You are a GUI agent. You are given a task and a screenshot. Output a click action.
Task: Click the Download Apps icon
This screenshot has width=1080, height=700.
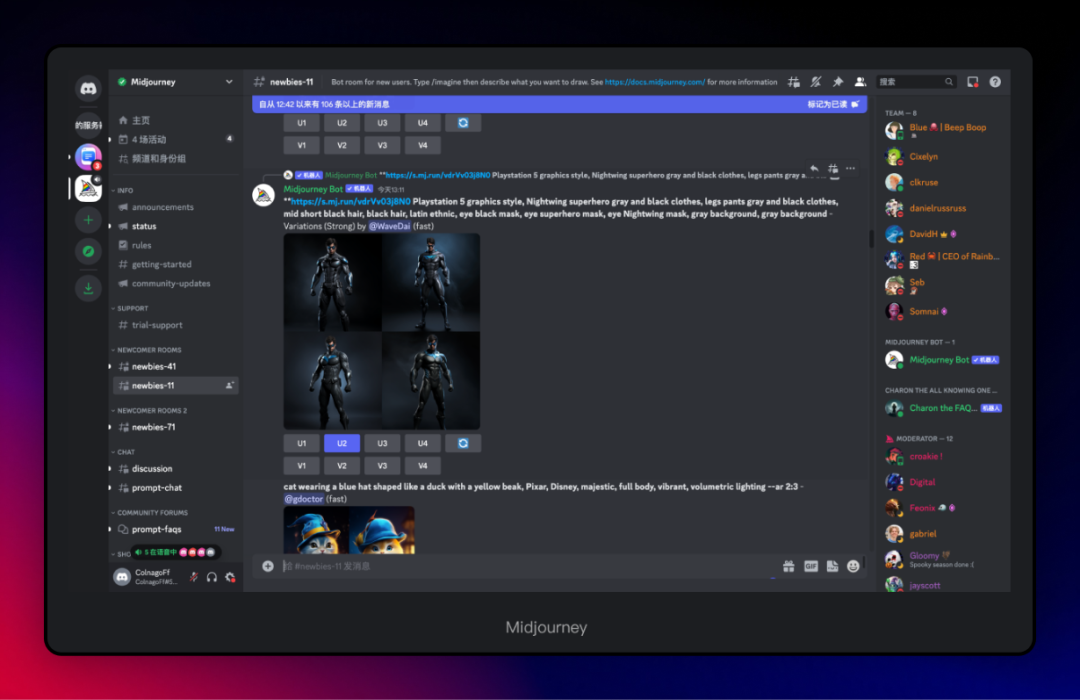(x=88, y=288)
